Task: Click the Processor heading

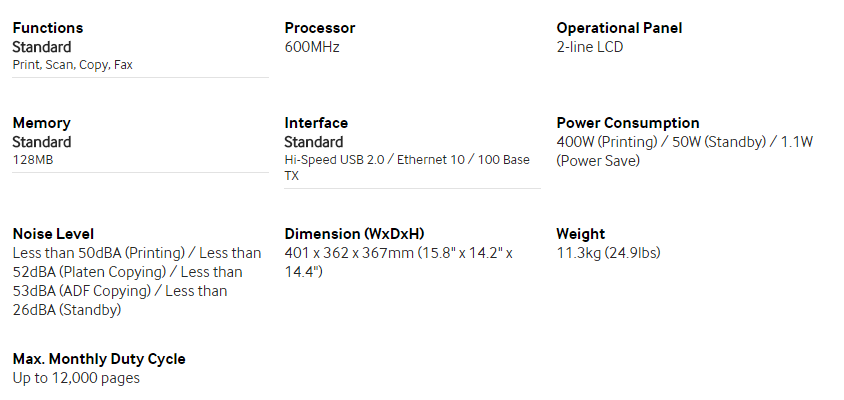Action: coord(320,28)
